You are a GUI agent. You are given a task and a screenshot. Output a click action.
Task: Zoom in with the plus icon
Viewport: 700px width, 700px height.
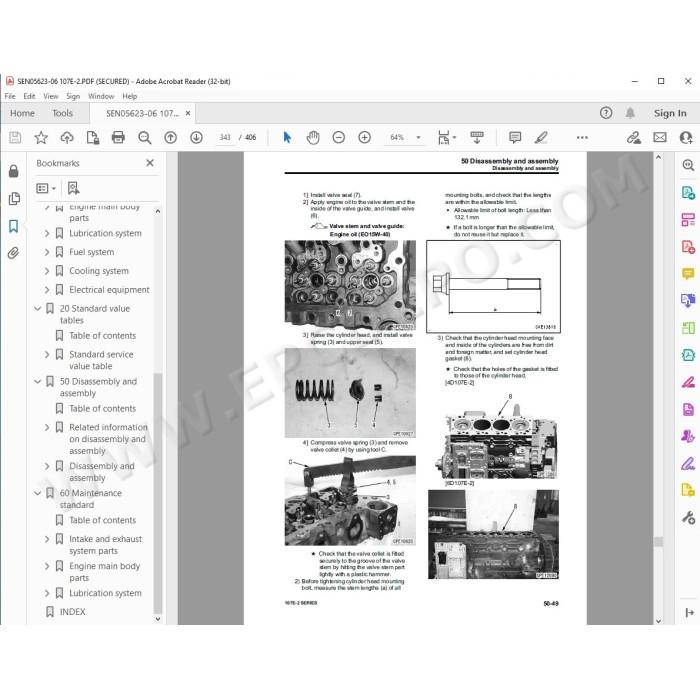(x=365, y=138)
